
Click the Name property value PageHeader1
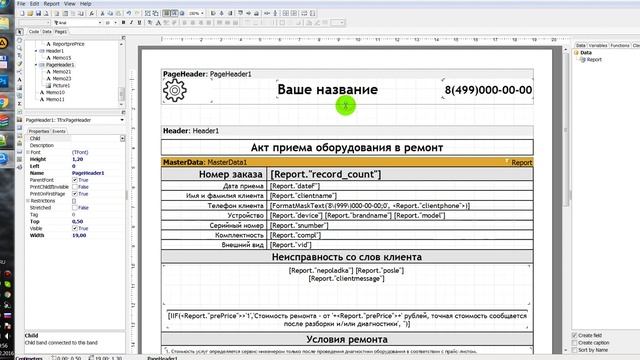coord(88,173)
